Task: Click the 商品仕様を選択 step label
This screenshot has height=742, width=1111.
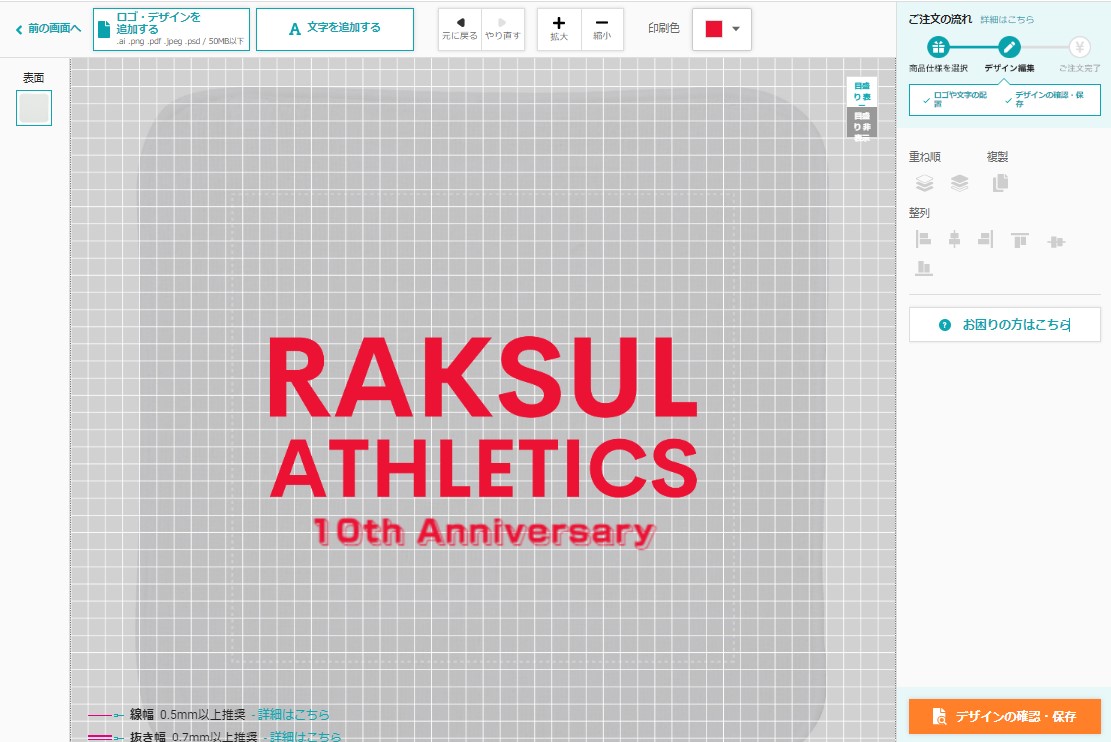Action: [938, 68]
